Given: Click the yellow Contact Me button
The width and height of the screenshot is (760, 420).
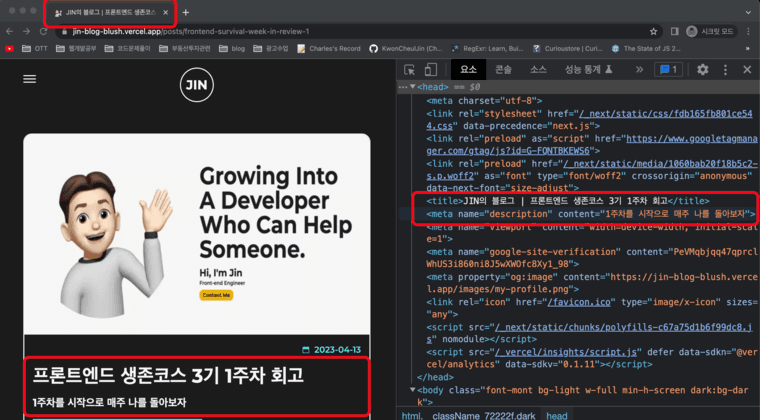Looking at the screenshot, I should click(216, 295).
